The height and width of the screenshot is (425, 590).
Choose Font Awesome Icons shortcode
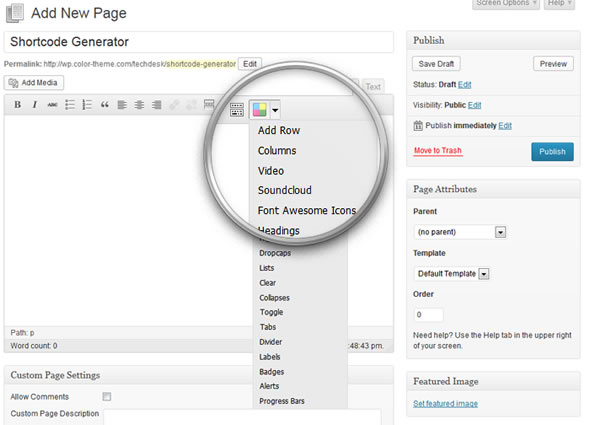click(307, 210)
